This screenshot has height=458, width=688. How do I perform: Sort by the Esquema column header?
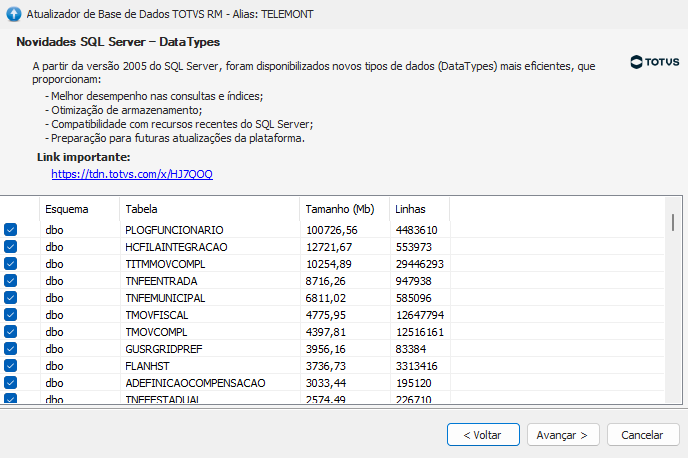click(79, 209)
